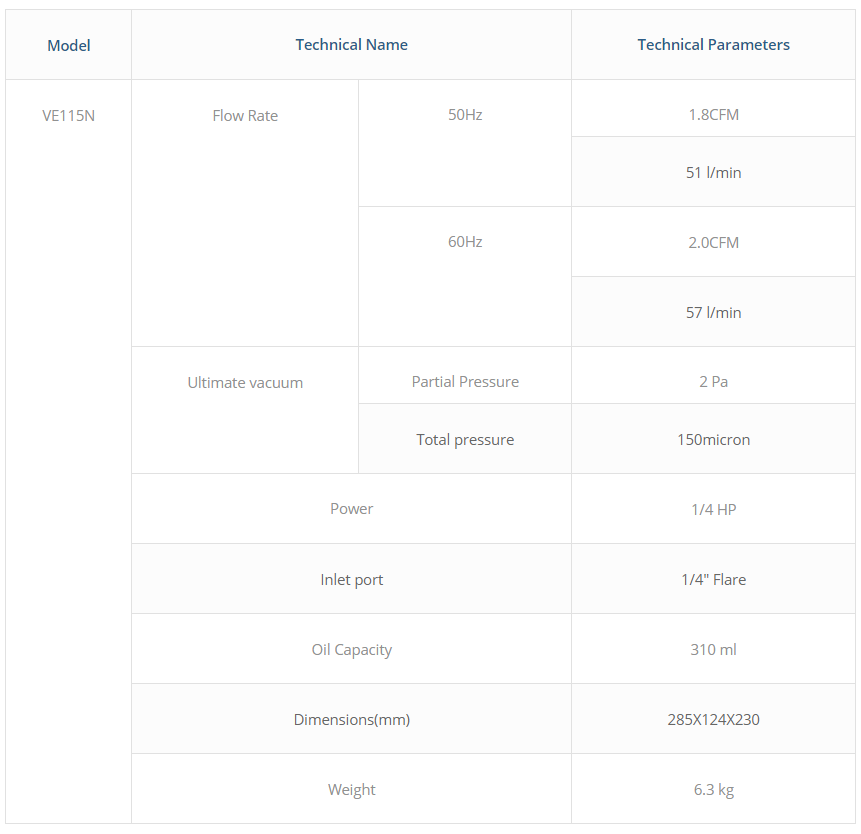Click the 60Hz frequency cell
Screen dimensions: 861x834
tap(465, 242)
